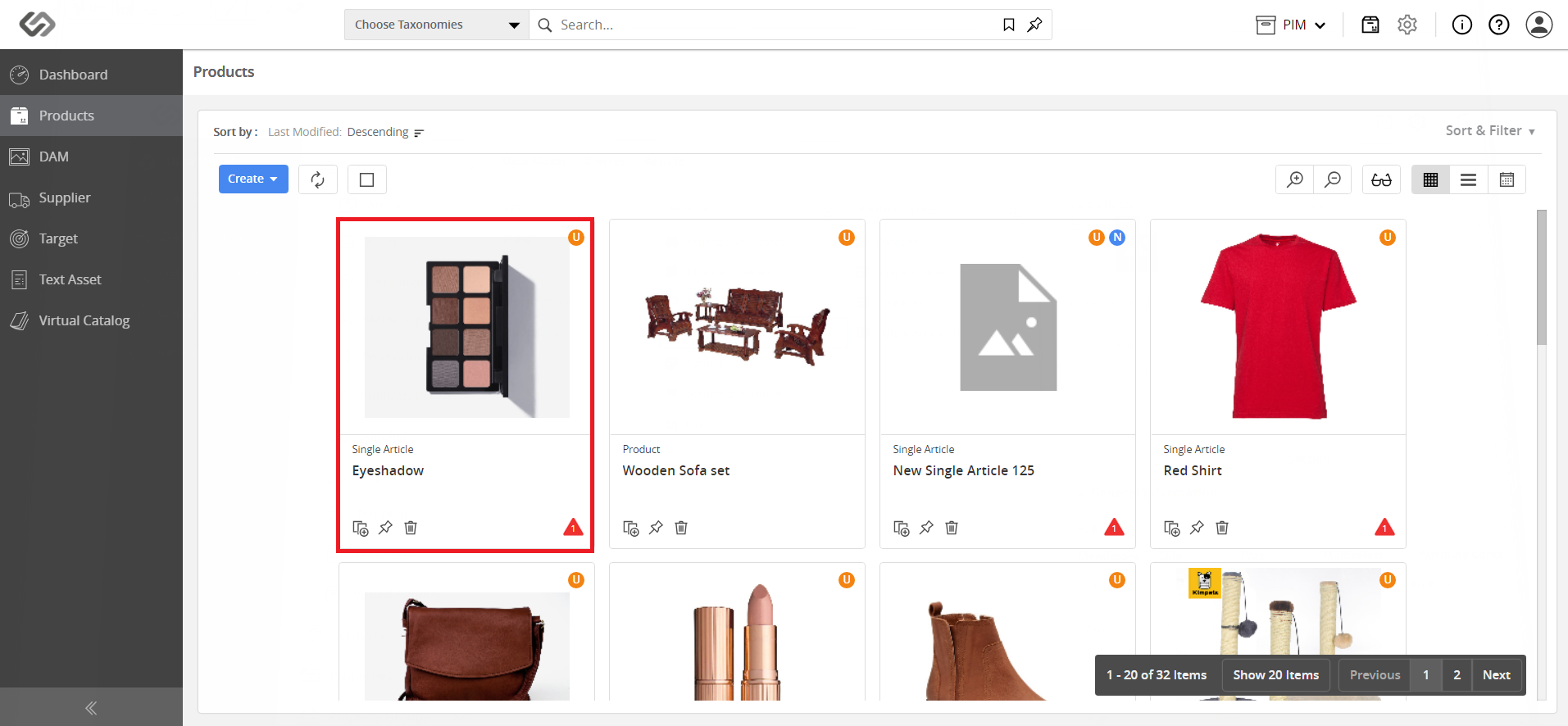Click the refresh icon next to Create

click(x=318, y=179)
